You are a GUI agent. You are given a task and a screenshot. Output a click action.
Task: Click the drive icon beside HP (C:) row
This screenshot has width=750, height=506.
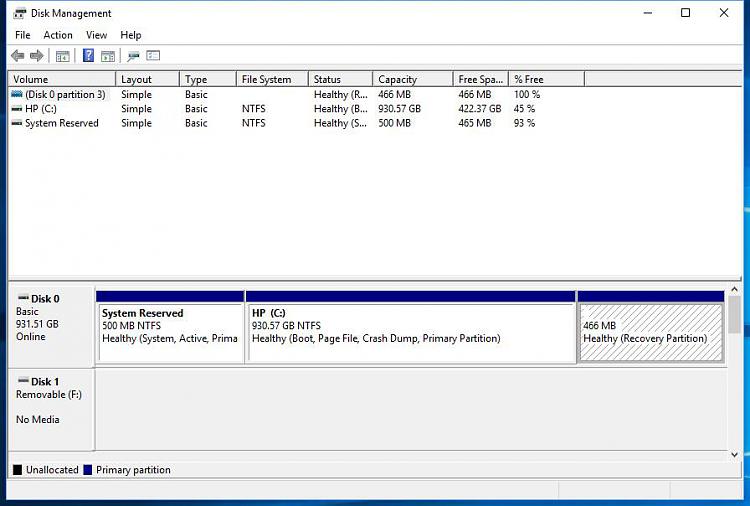[17, 109]
